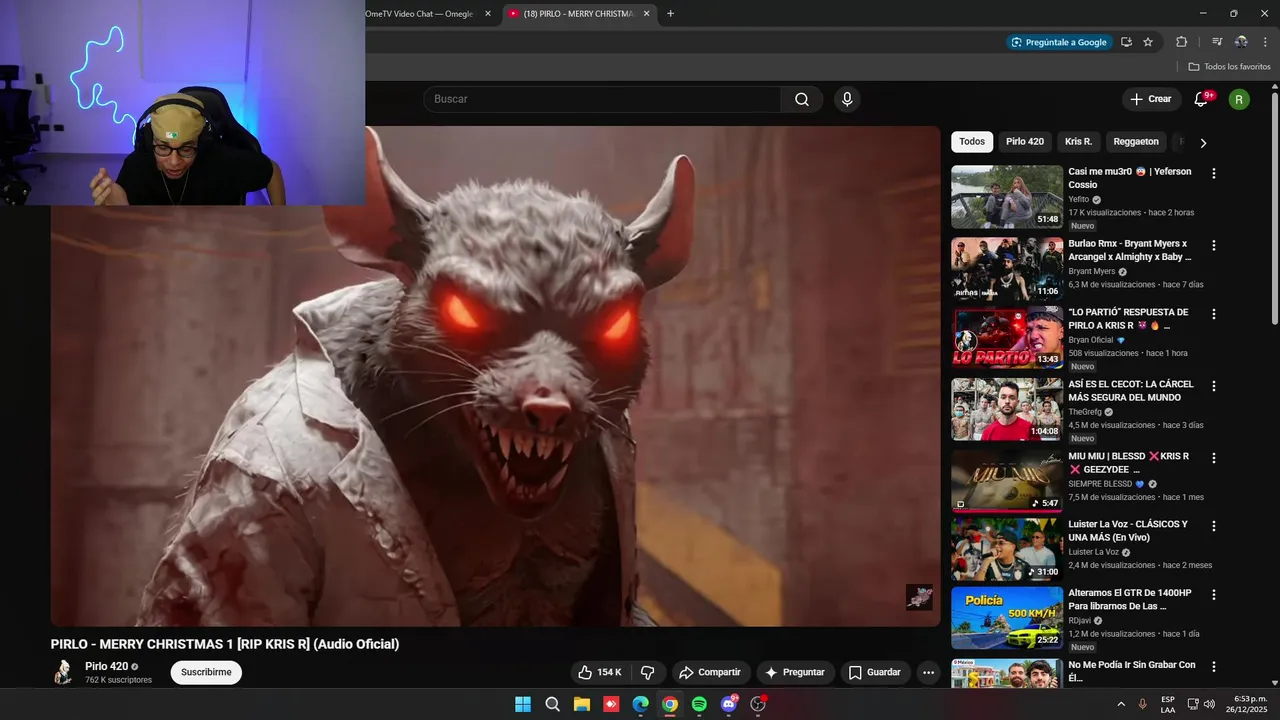
Task: Open 'Casi me mu3r0' video thumbnail
Action: click(1007, 197)
